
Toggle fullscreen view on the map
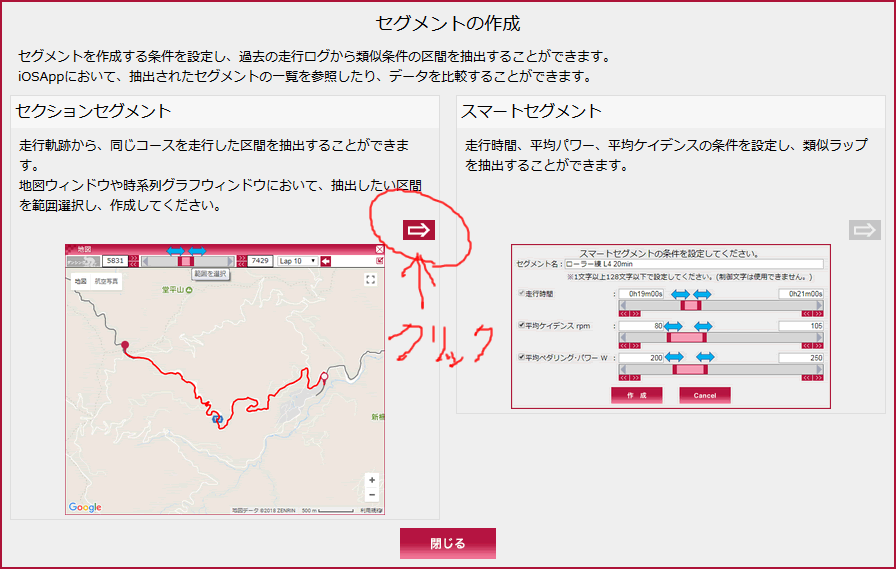click(x=370, y=279)
